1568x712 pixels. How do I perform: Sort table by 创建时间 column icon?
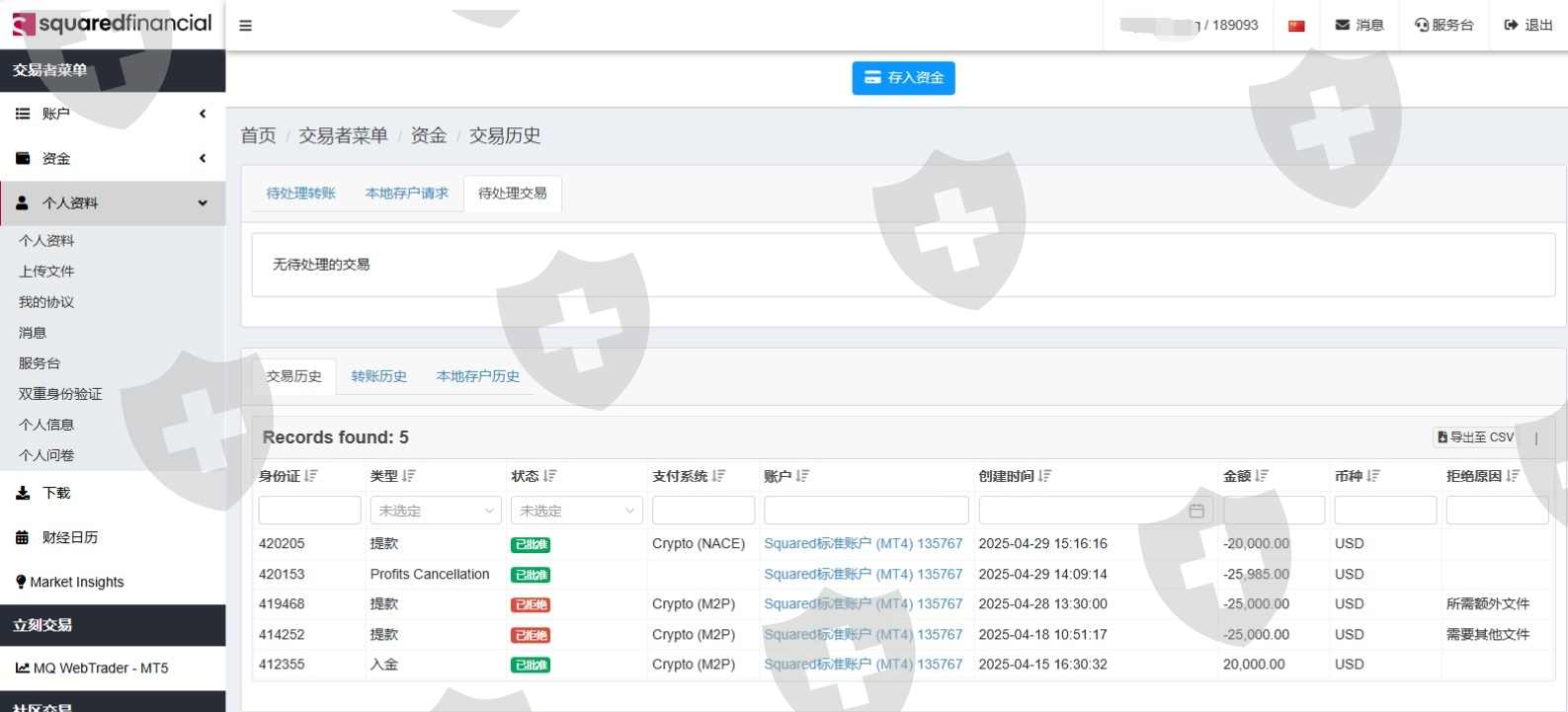tap(1045, 476)
